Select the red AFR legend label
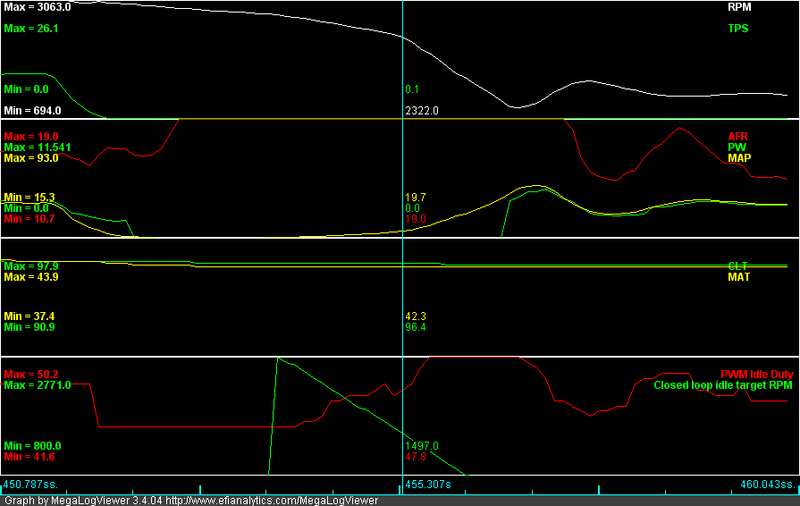The width and height of the screenshot is (800, 506). point(737,135)
